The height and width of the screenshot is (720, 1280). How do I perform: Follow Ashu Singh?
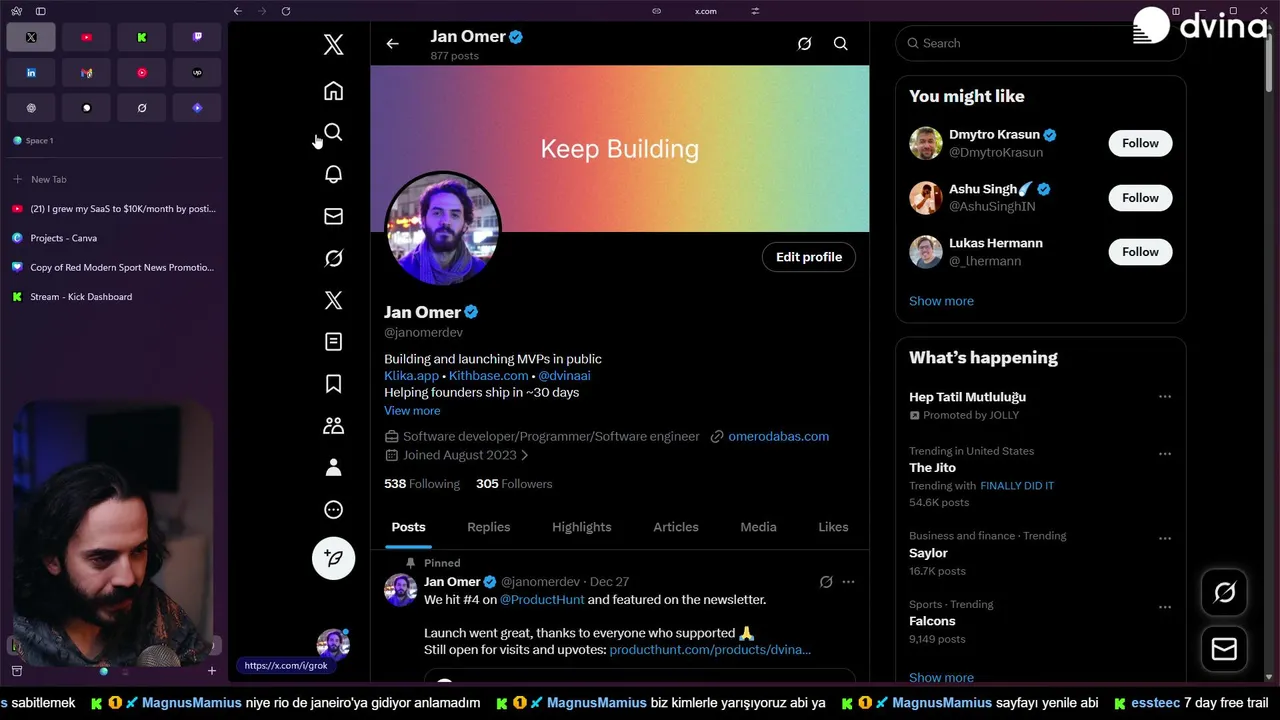click(1140, 198)
